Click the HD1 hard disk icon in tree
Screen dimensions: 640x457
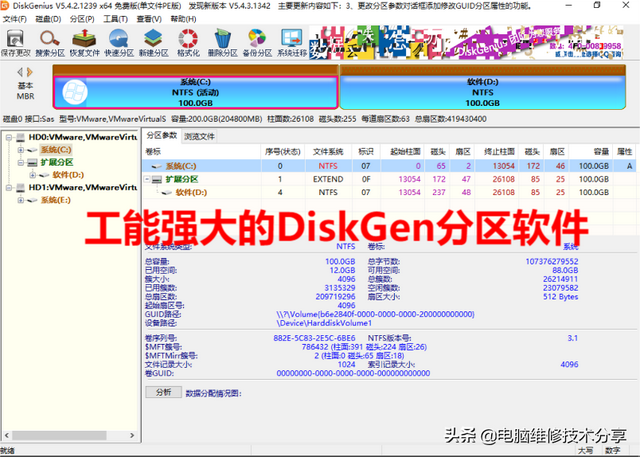(20, 188)
